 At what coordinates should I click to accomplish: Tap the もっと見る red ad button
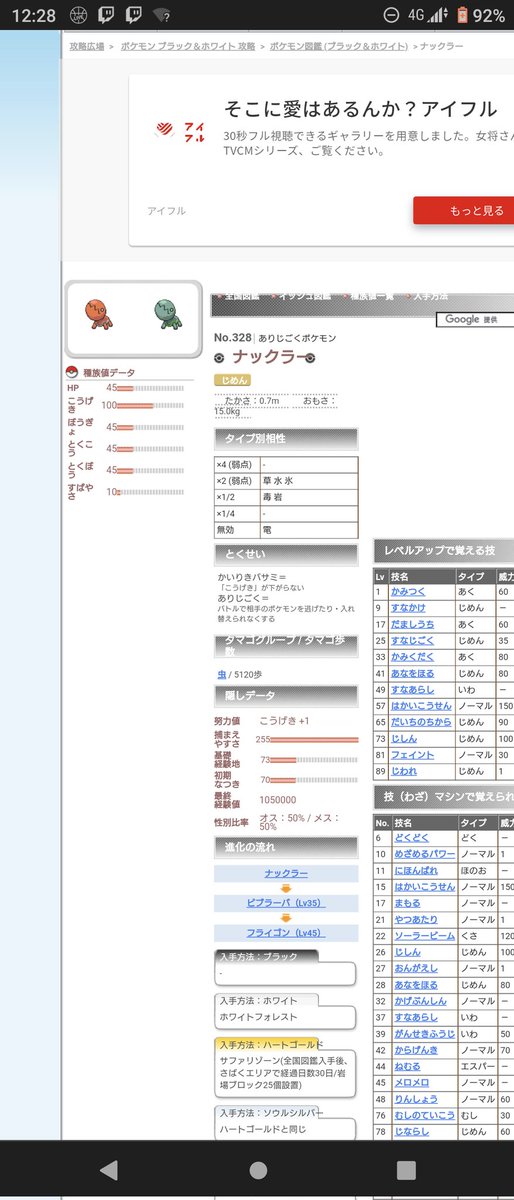click(x=463, y=210)
